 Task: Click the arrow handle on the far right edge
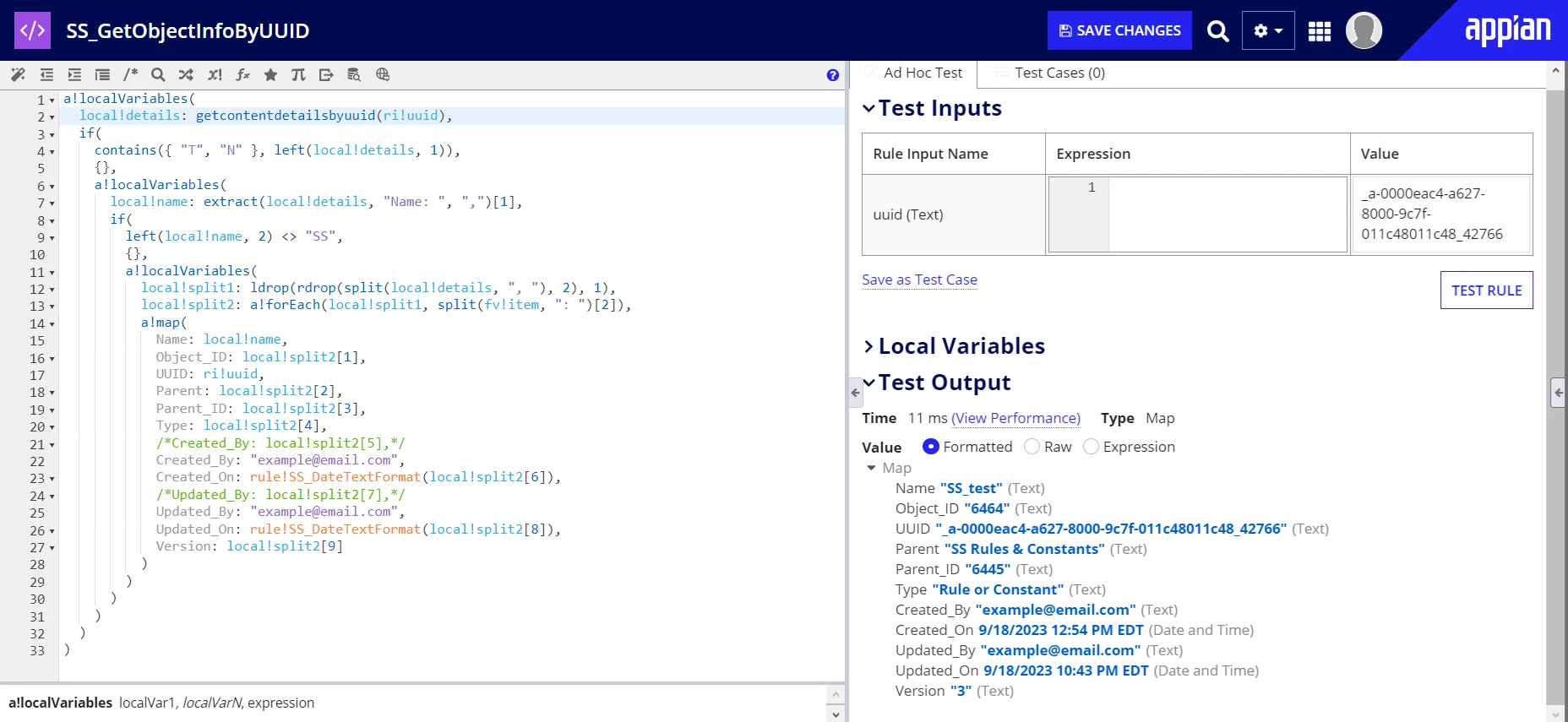(x=1559, y=393)
